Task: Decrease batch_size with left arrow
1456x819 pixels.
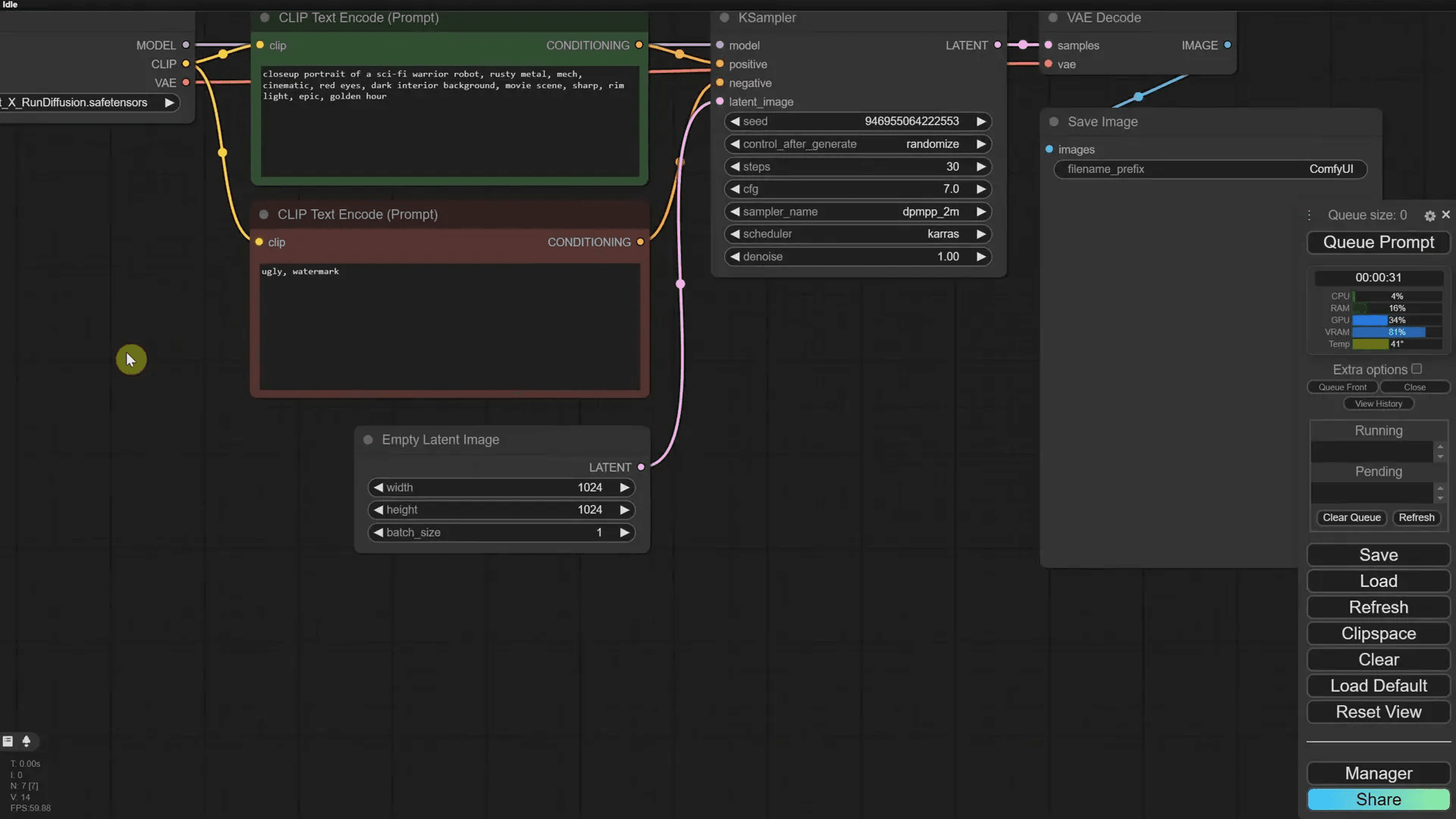Action: click(x=378, y=532)
